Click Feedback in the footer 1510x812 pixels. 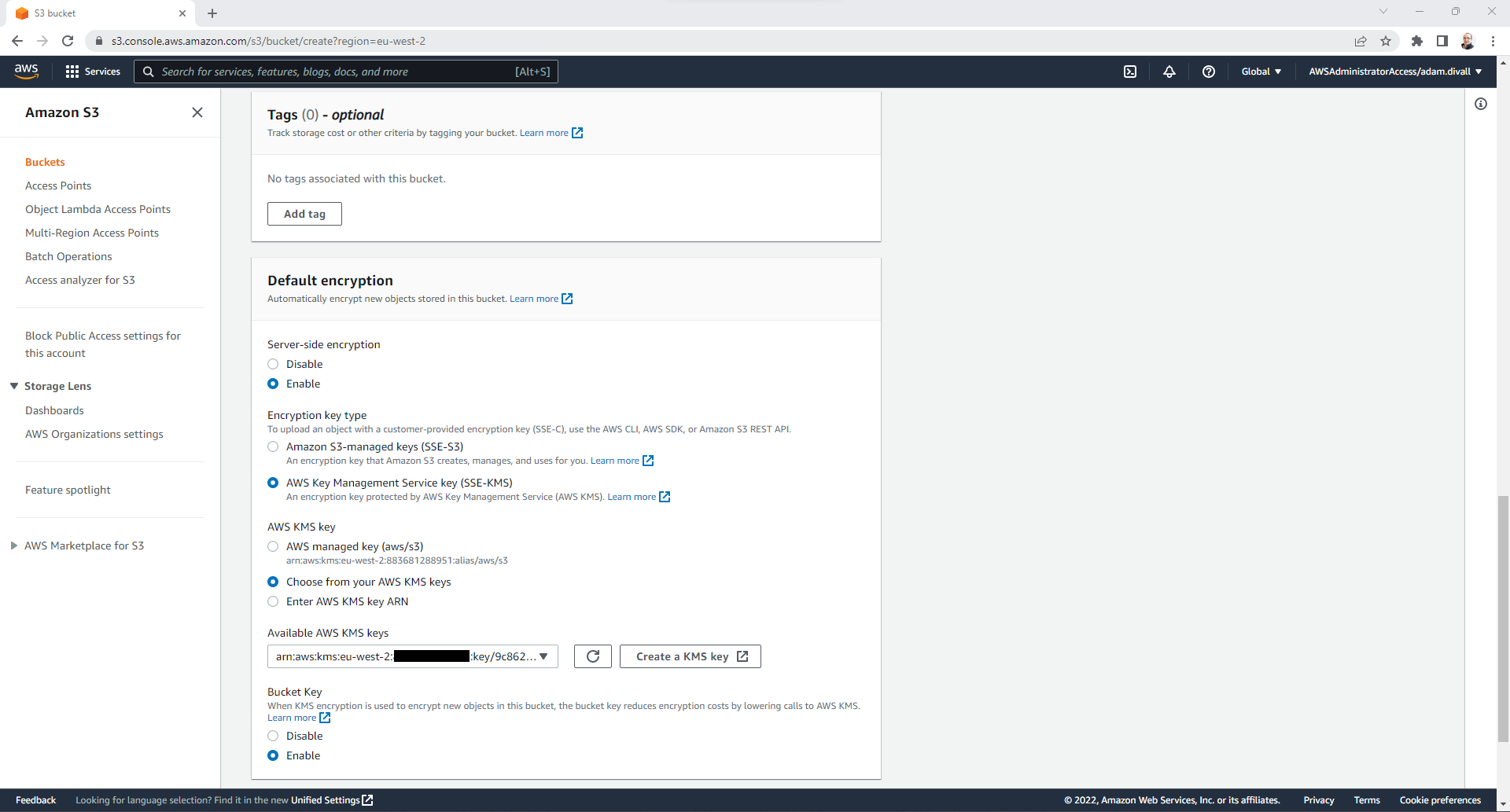(35, 800)
